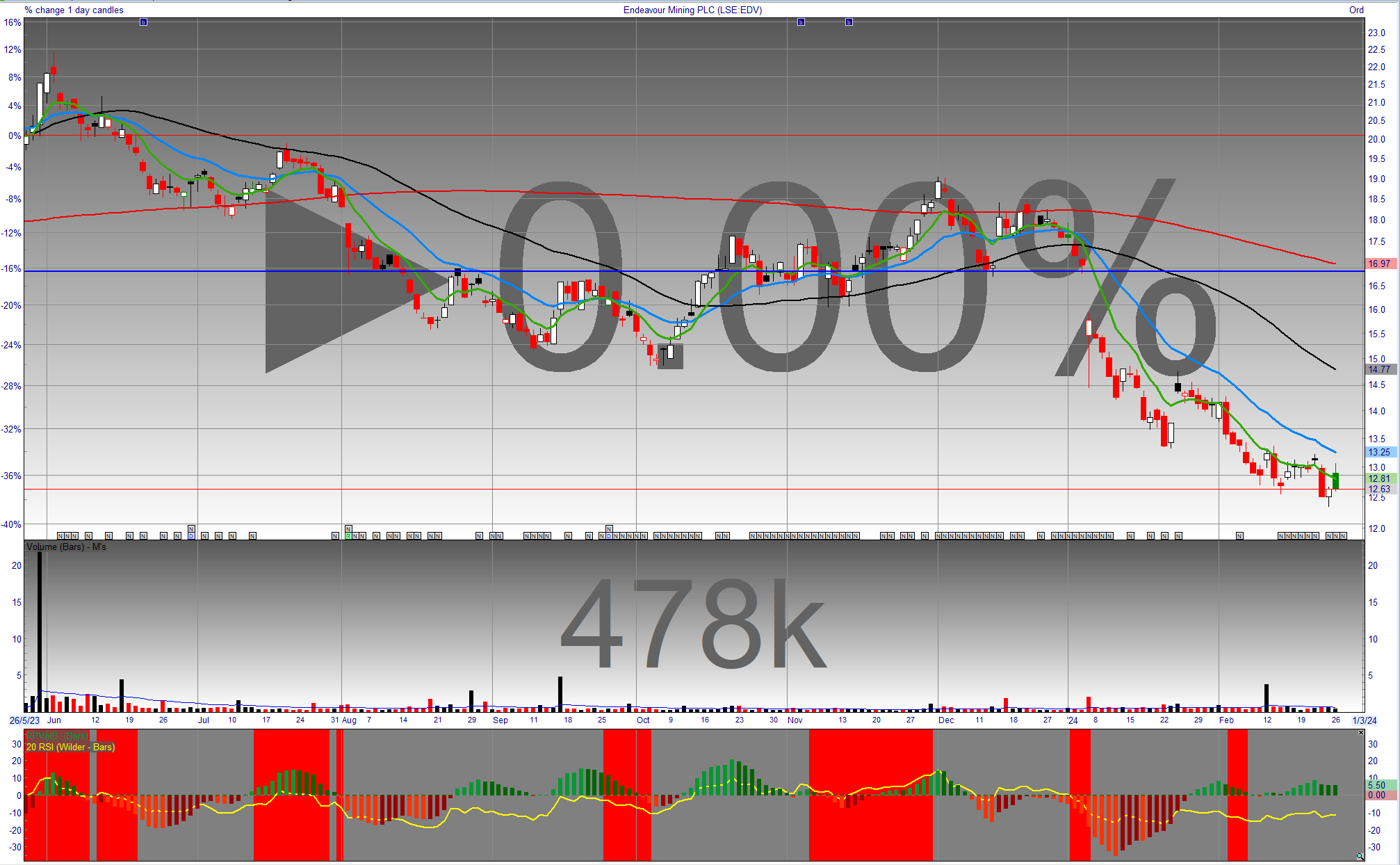1400x865 pixels.
Task: Click the '% change 1 day candles' chart label
Action: (x=74, y=10)
